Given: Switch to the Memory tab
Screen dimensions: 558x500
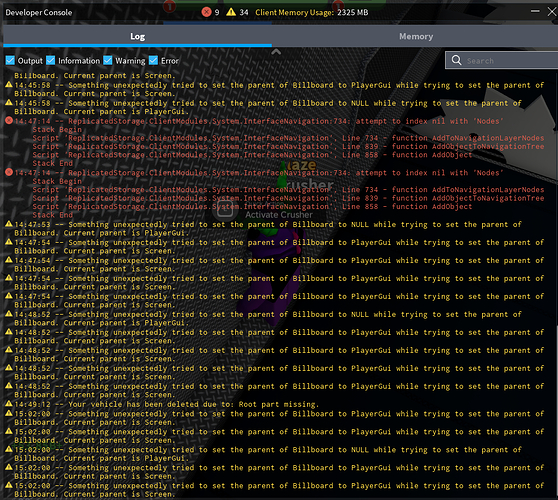Looking at the screenshot, I should point(416,36).
